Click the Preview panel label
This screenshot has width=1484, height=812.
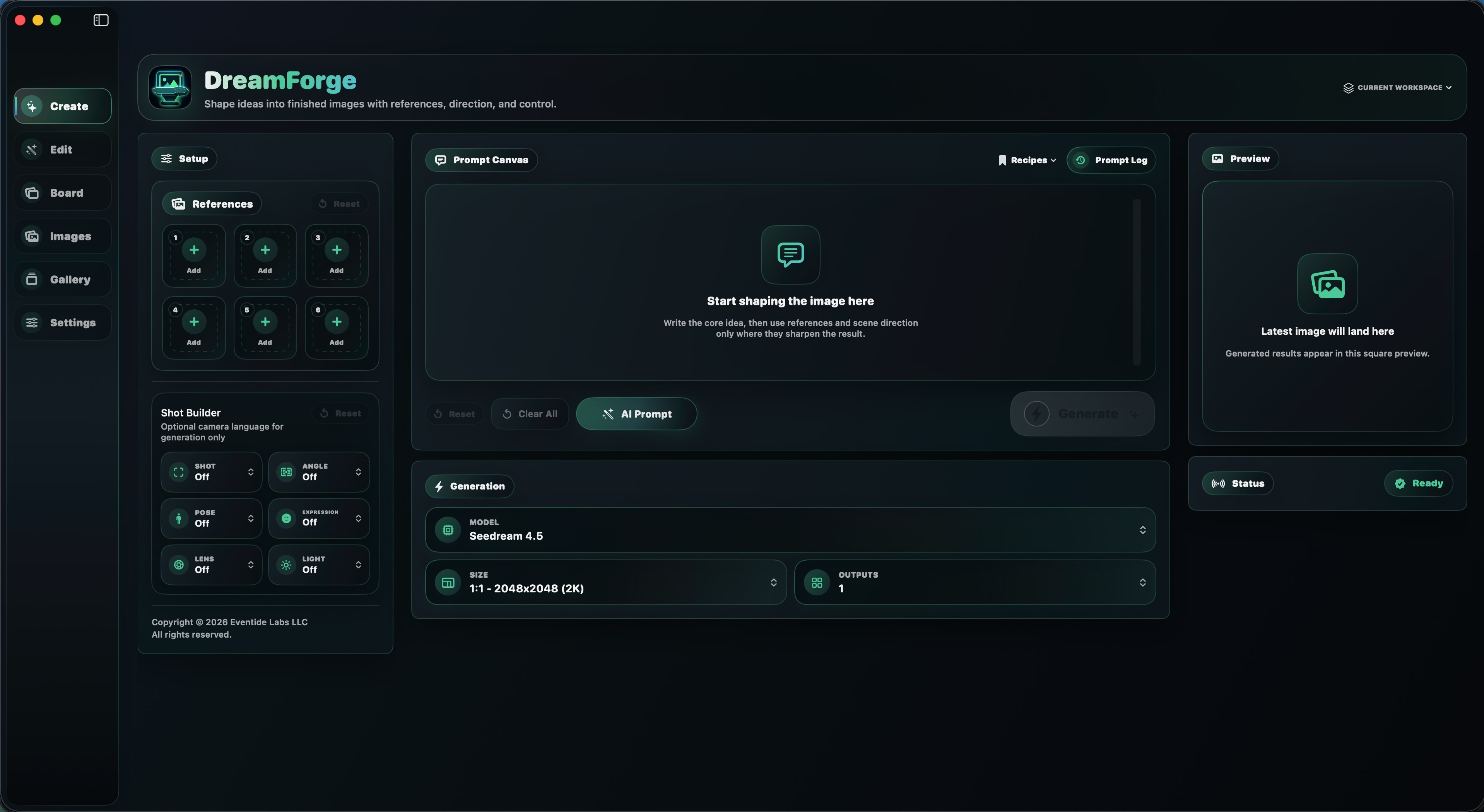click(x=1240, y=159)
